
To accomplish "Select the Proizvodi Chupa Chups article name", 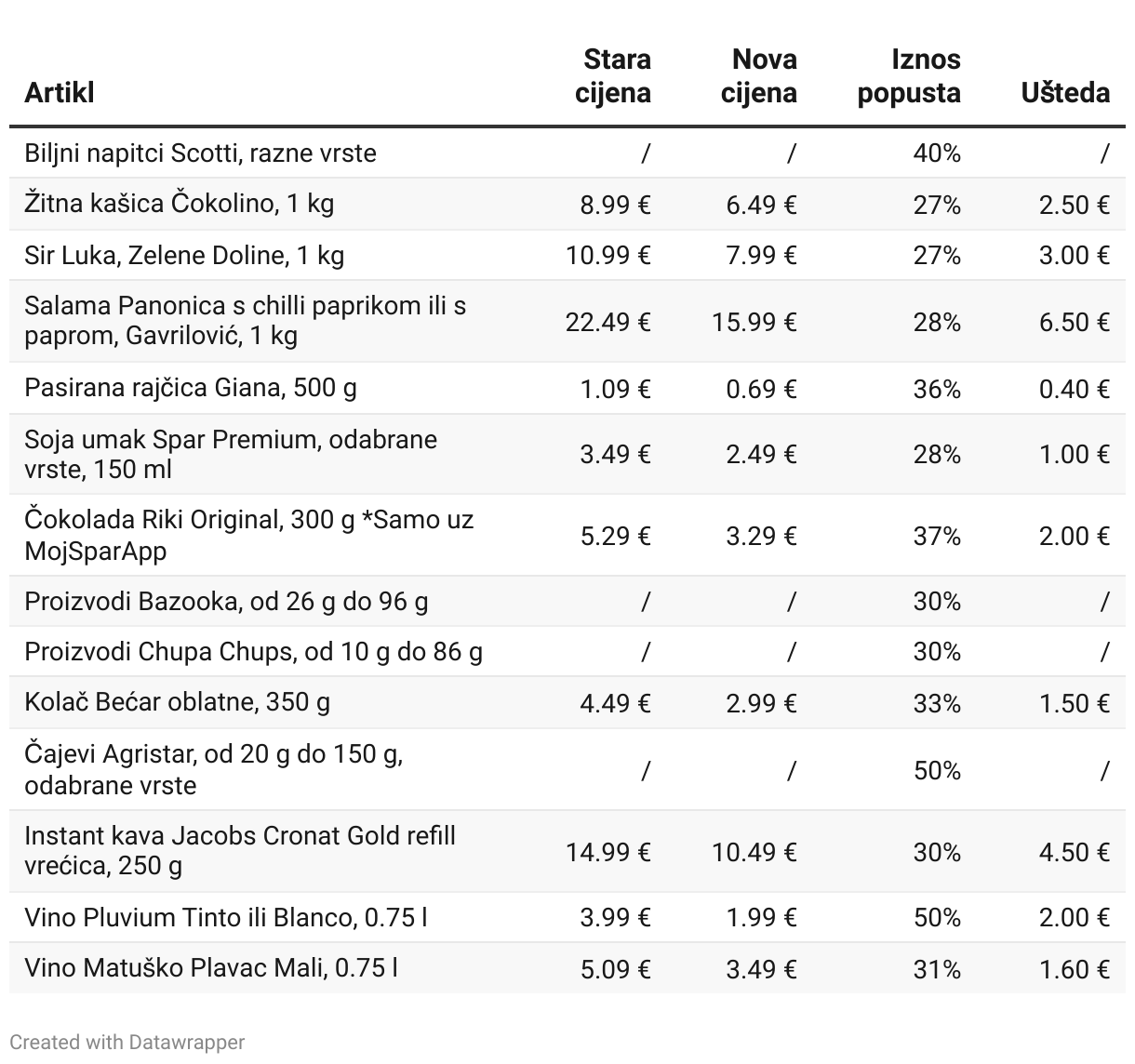I will [253, 652].
